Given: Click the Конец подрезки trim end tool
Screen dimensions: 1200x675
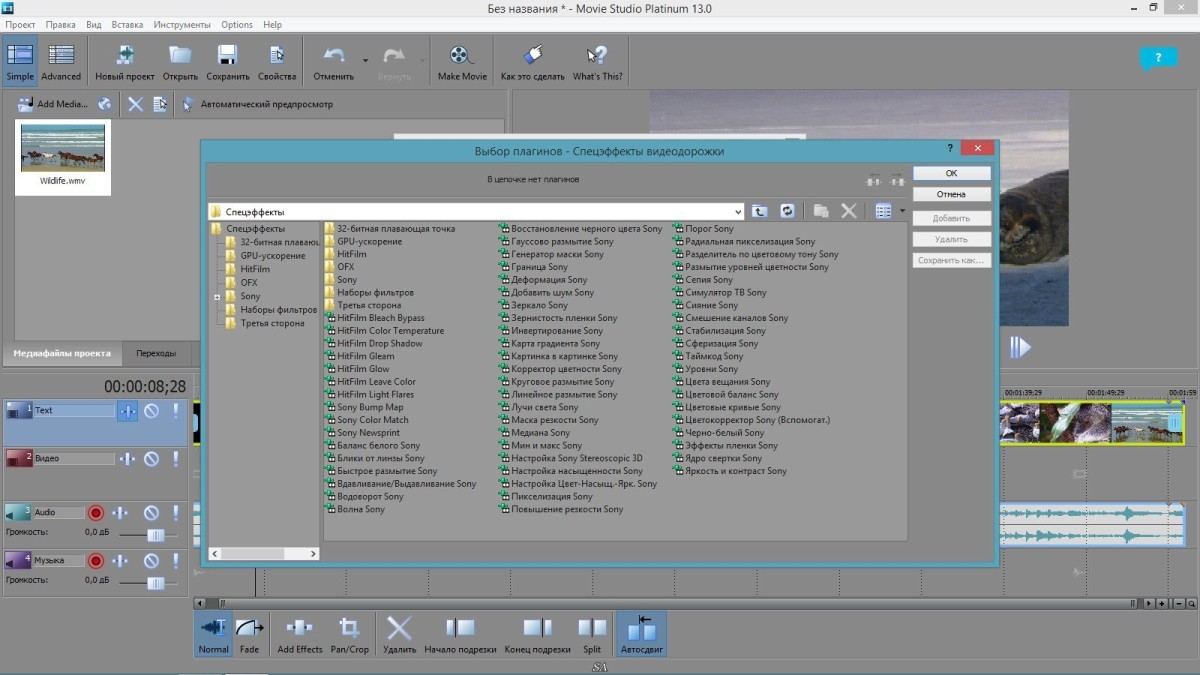Looking at the screenshot, I should coord(537,634).
